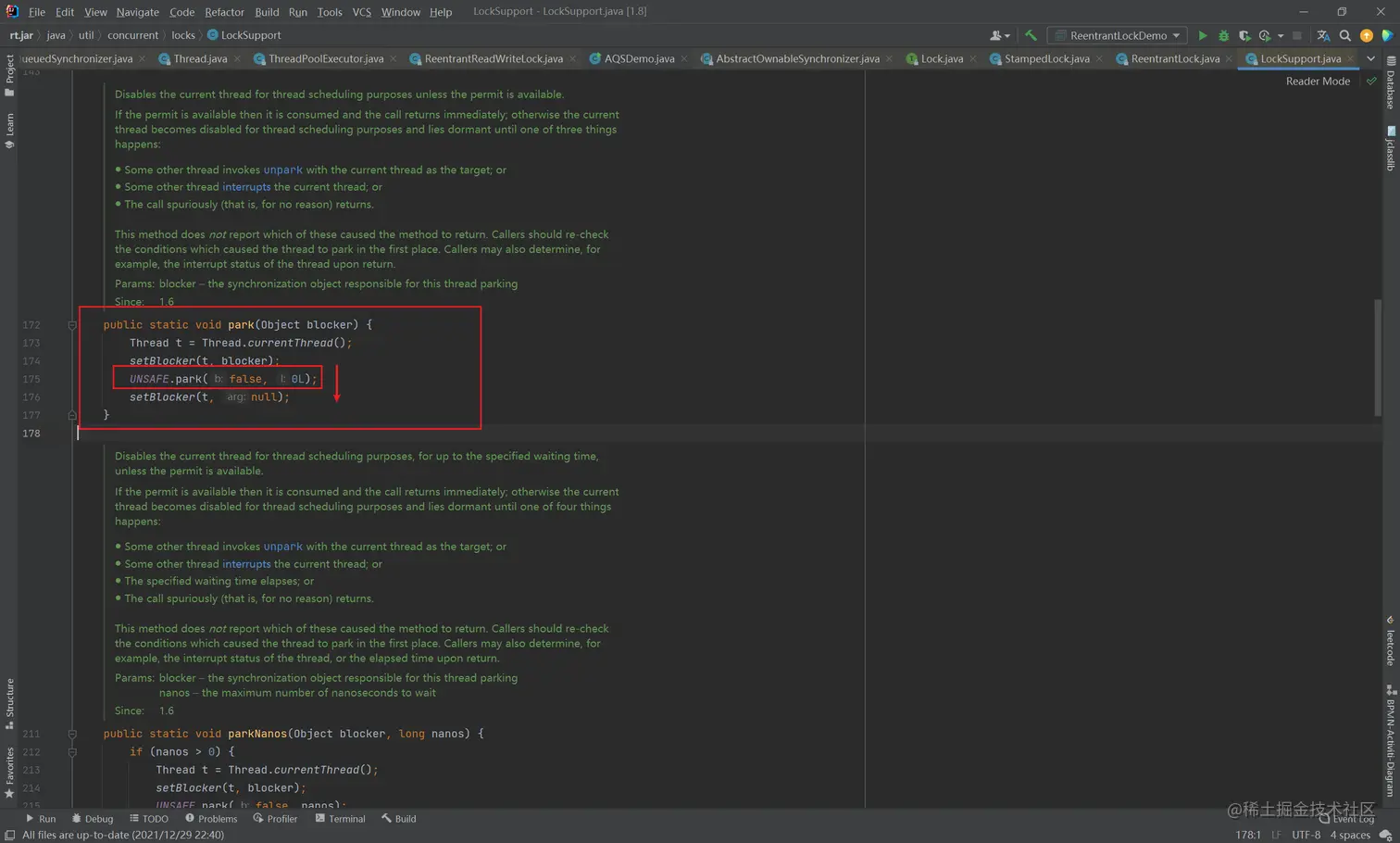Open the File menu
This screenshot has height=843, width=1400.
coord(36,11)
